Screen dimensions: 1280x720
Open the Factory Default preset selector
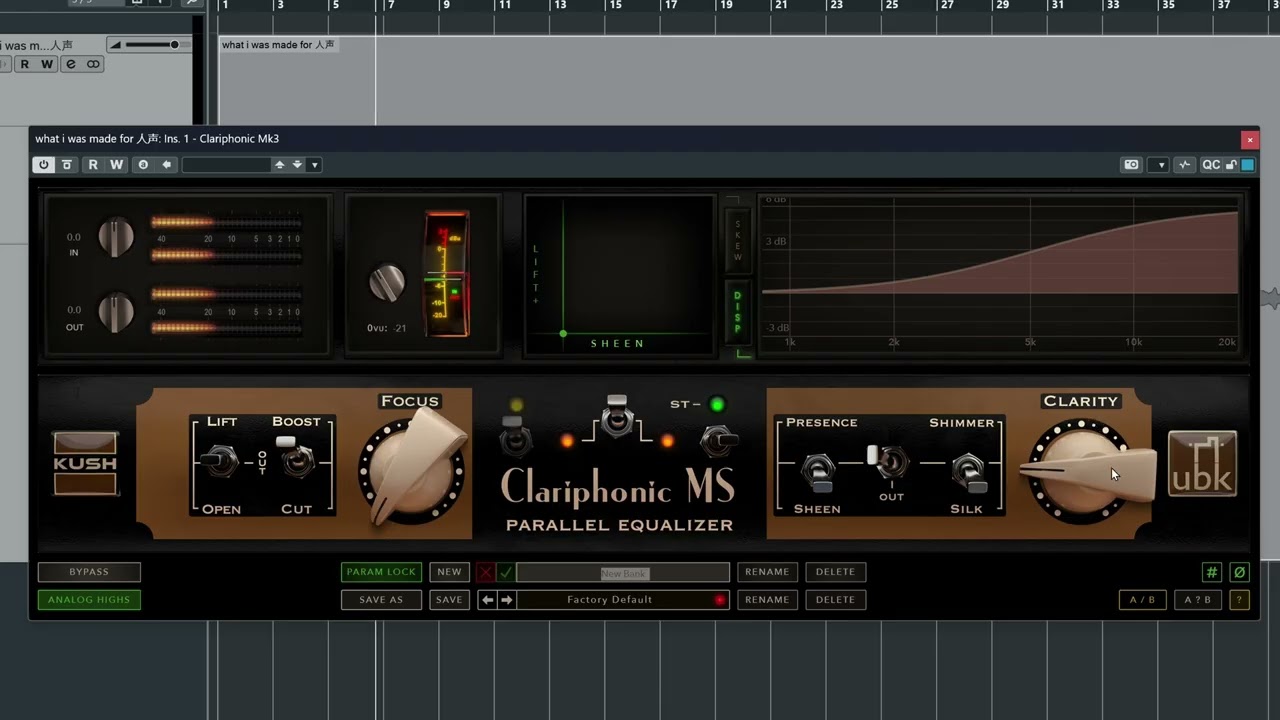coord(610,600)
